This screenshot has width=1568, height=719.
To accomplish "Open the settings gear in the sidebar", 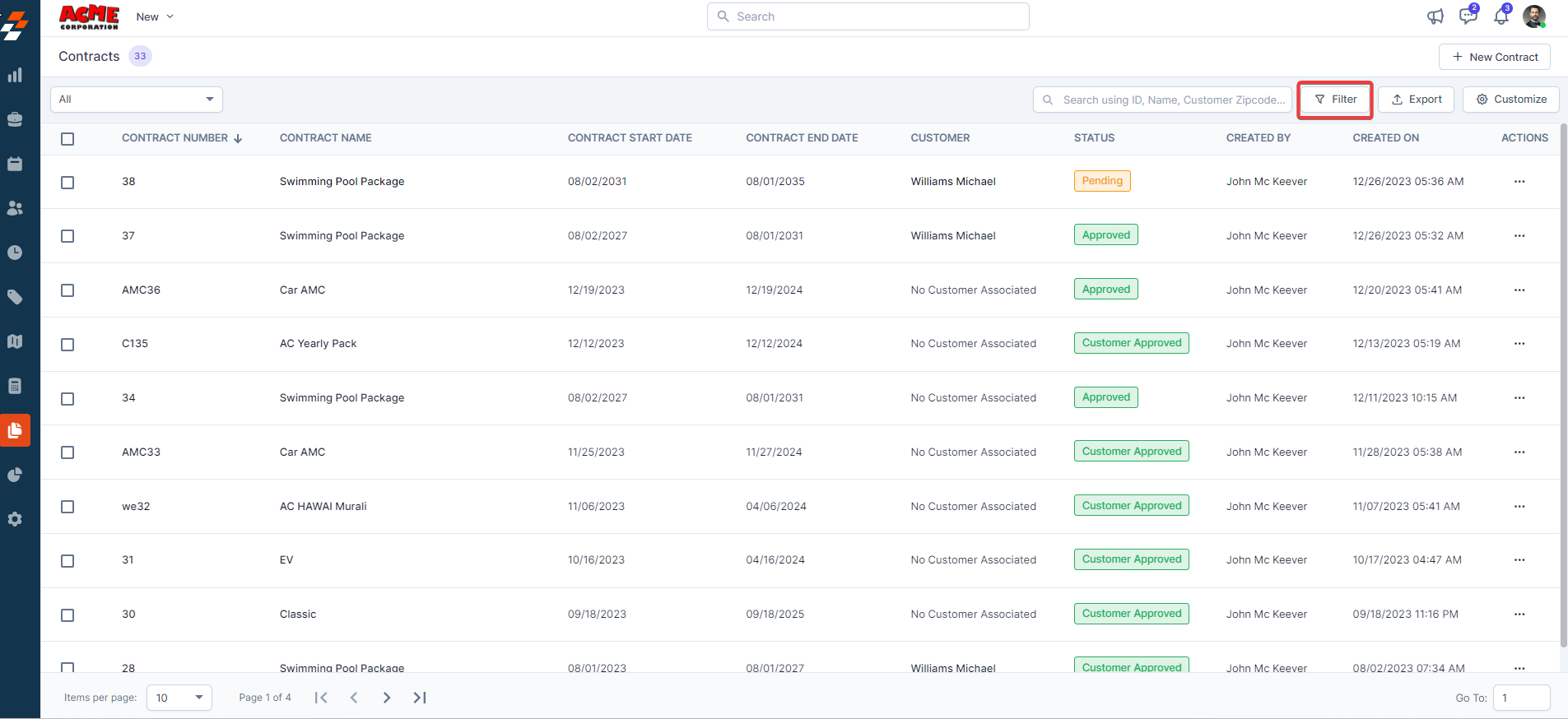I will click(15, 519).
